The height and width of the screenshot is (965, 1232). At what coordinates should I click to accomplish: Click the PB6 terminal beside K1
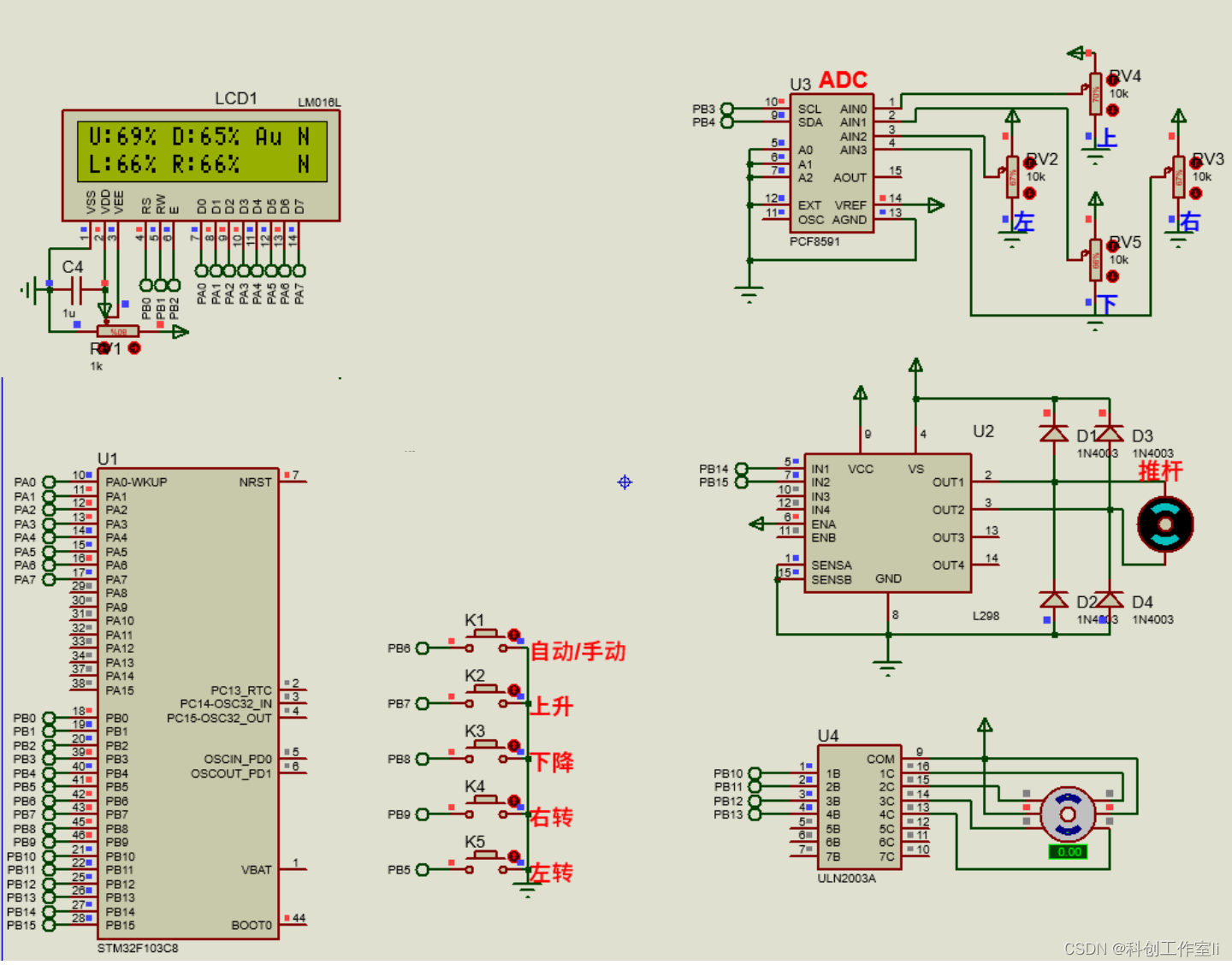422,648
